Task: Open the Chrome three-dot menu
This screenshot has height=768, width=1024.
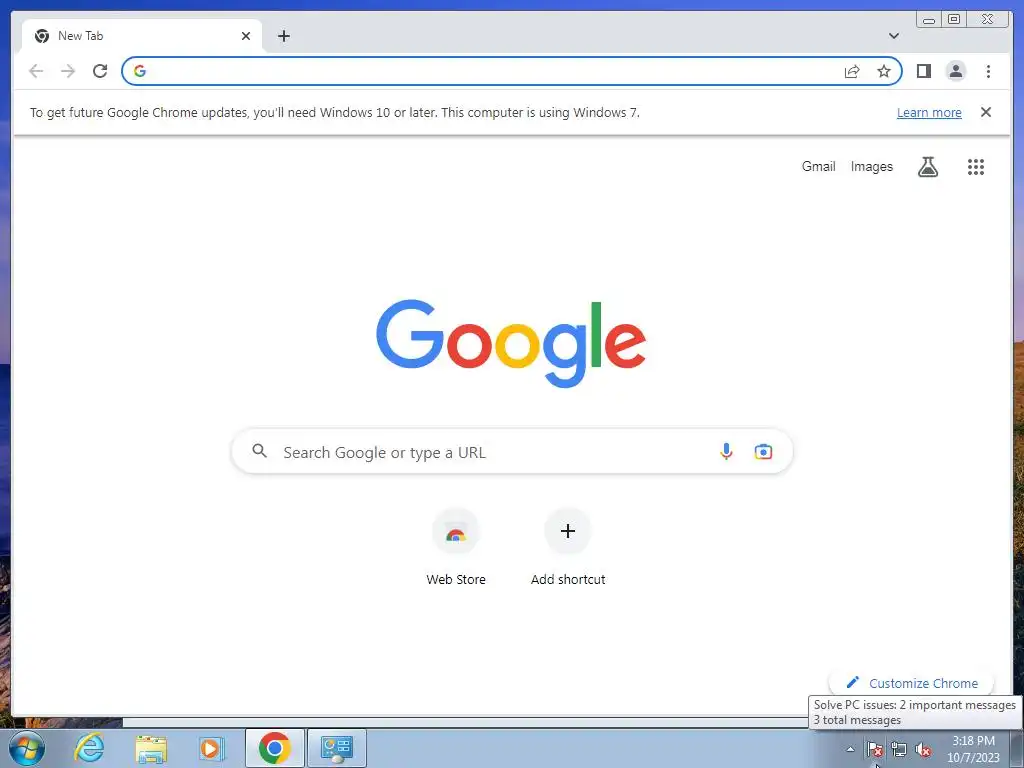Action: [988, 71]
